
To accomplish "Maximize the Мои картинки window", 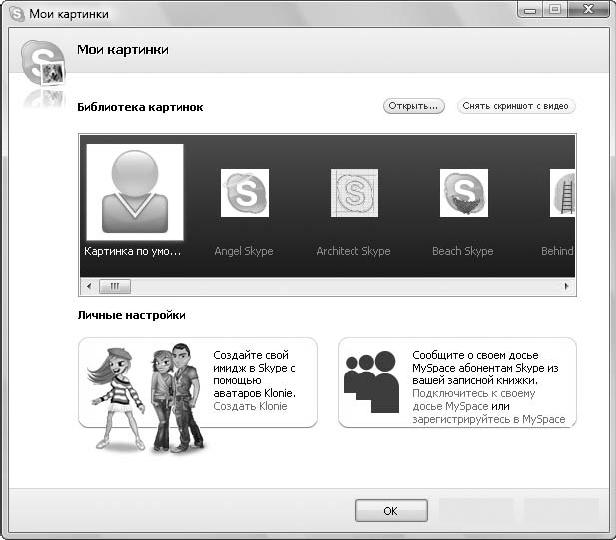I will point(554,10).
